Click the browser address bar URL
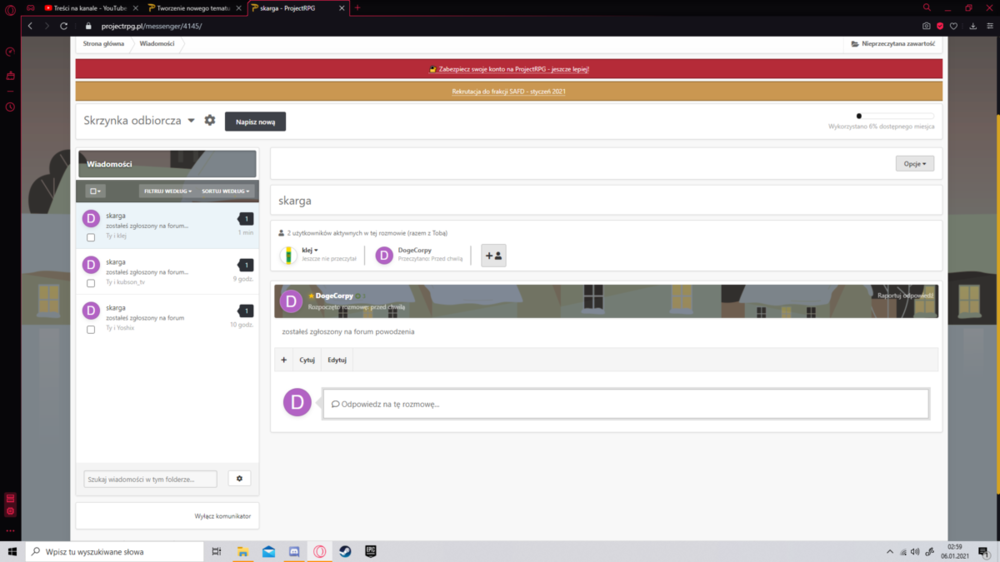The width and height of the screenshot is (1000, 562). [x=152, y=26]
